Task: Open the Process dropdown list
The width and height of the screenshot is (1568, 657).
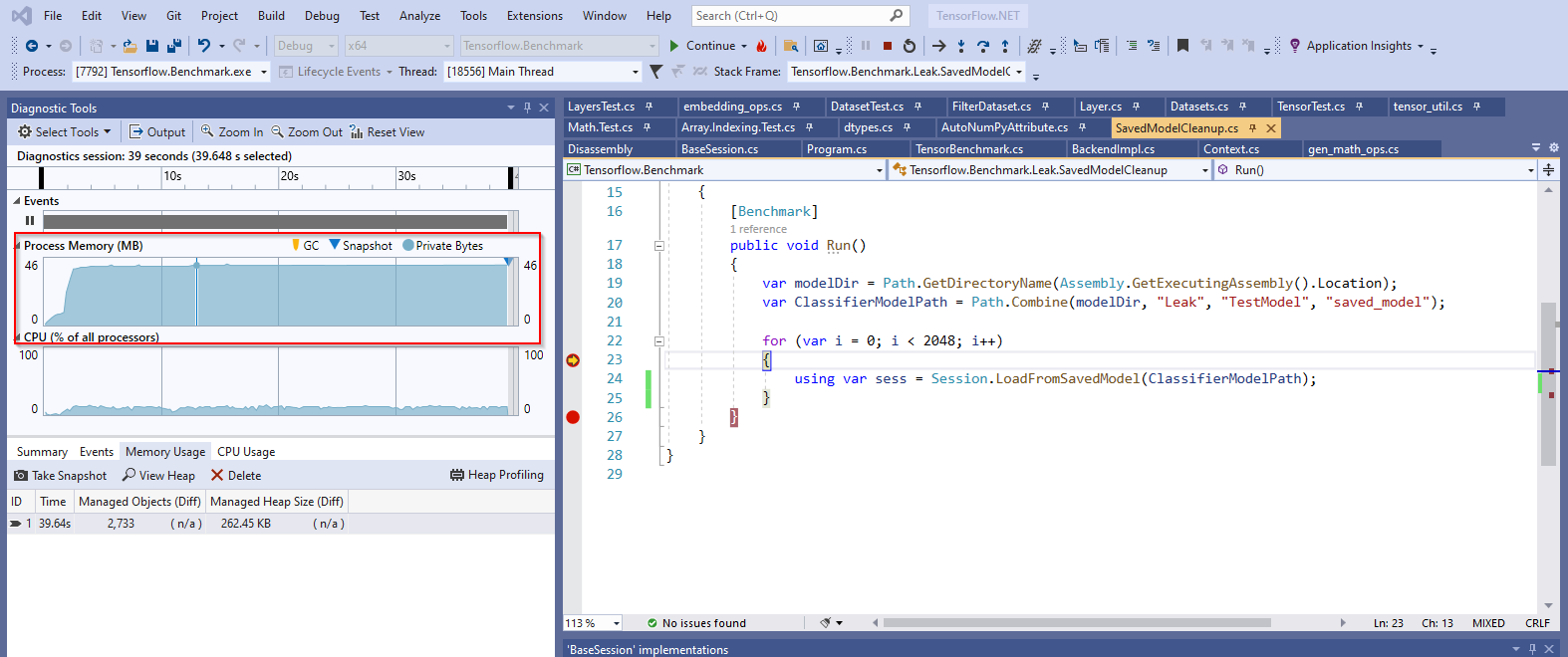Action: 171,72
